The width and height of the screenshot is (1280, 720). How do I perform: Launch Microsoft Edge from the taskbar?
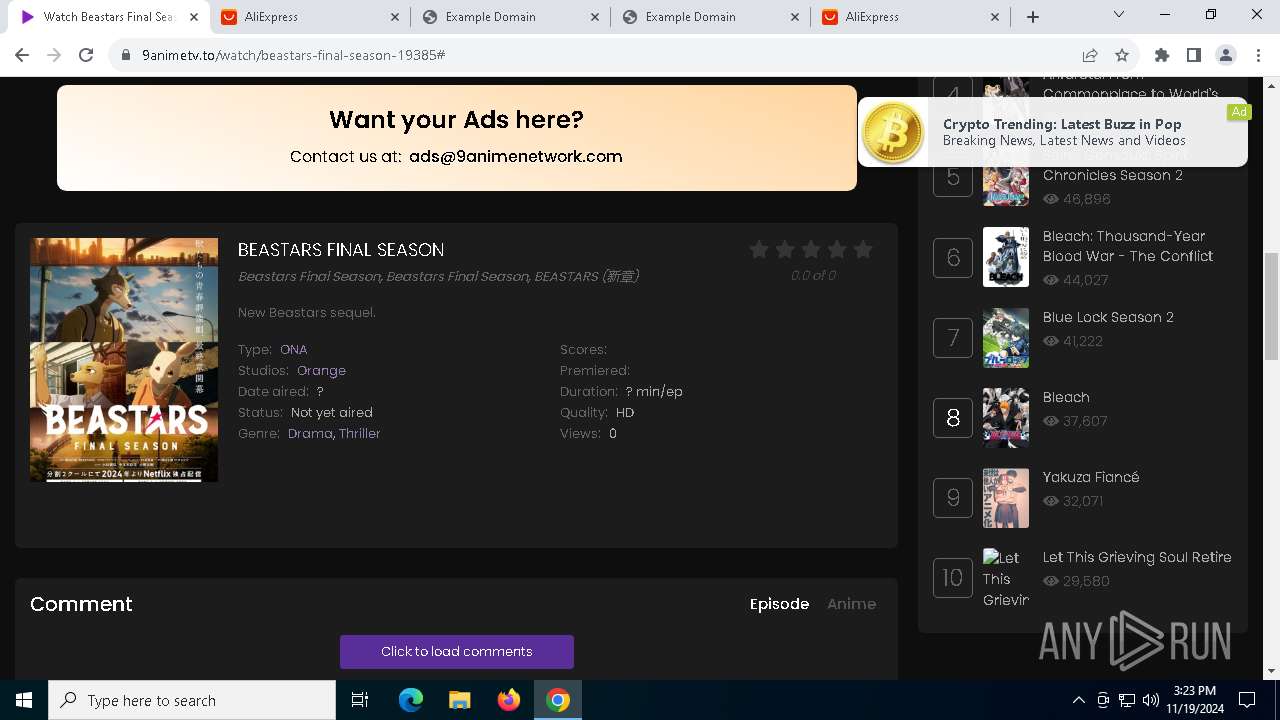coord(411,700)
